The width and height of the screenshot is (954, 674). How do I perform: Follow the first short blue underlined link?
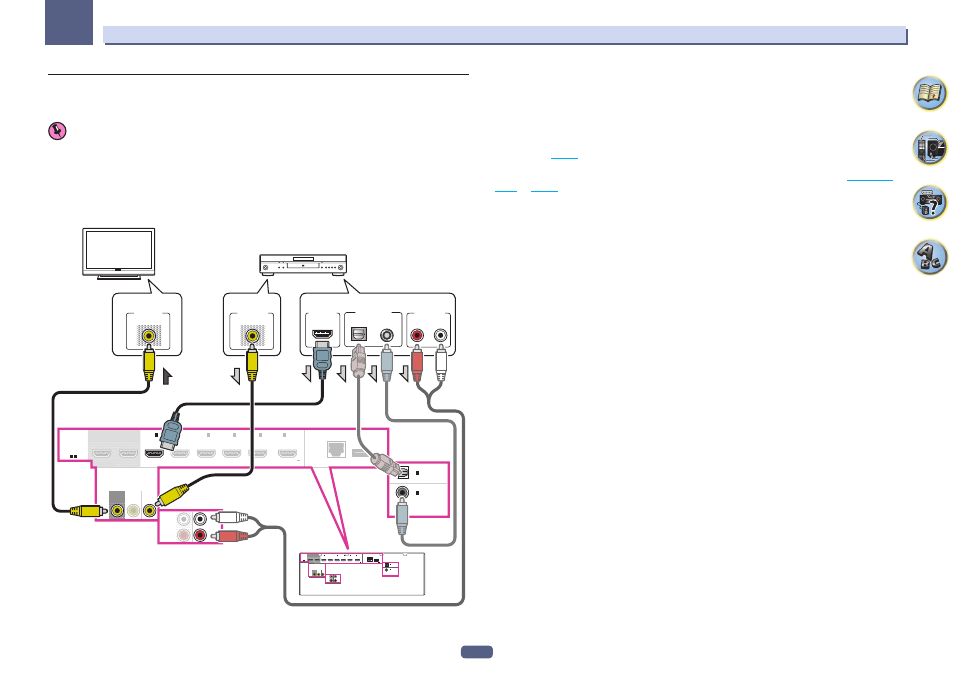(564, 157)
